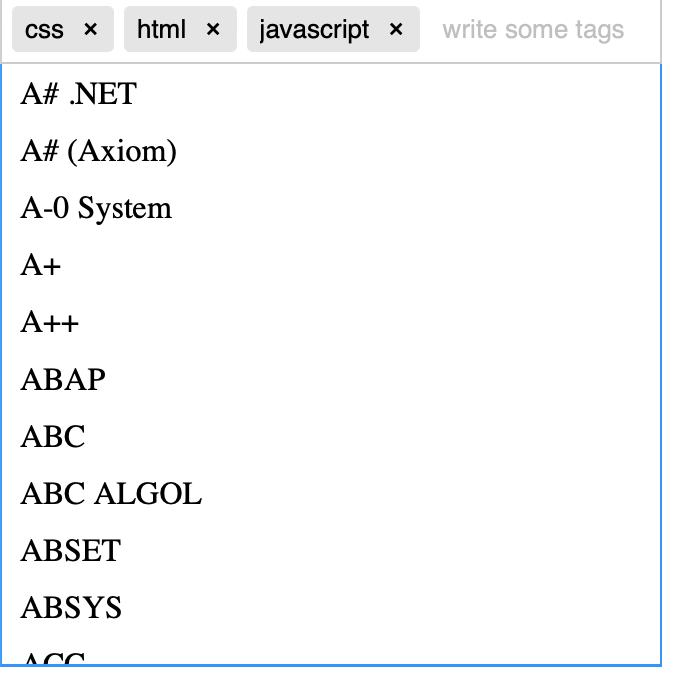This screenshot has width=698, height=694.
Task: Select the A+ suggestion
Action: pos(331,265)
